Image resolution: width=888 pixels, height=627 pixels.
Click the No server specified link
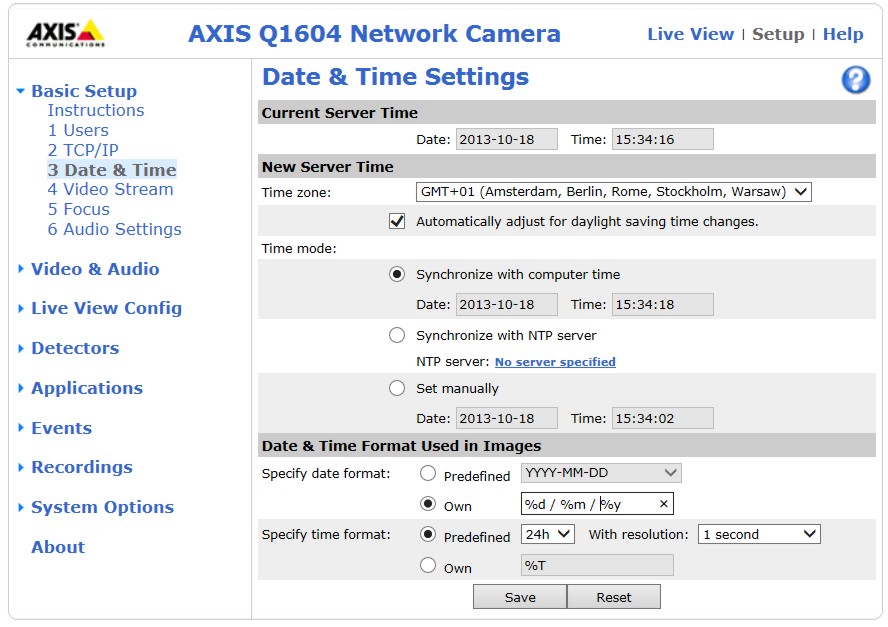[555, 362]
